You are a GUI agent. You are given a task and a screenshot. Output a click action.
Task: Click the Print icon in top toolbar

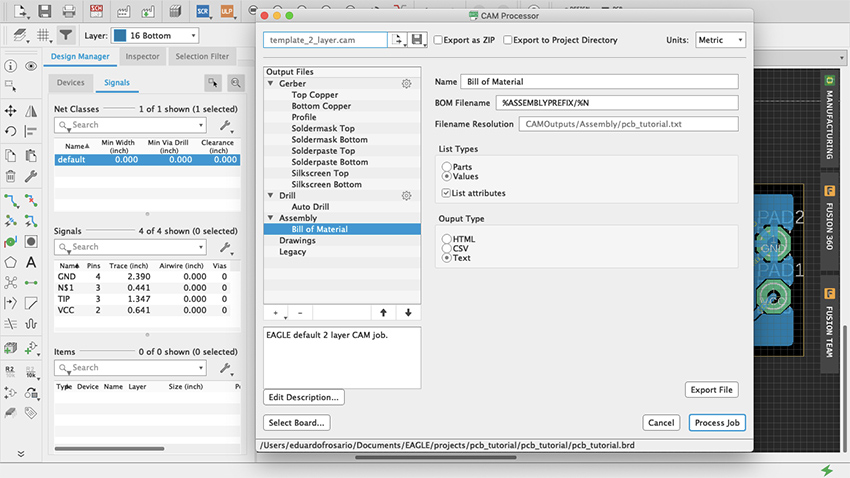point(69,11)
